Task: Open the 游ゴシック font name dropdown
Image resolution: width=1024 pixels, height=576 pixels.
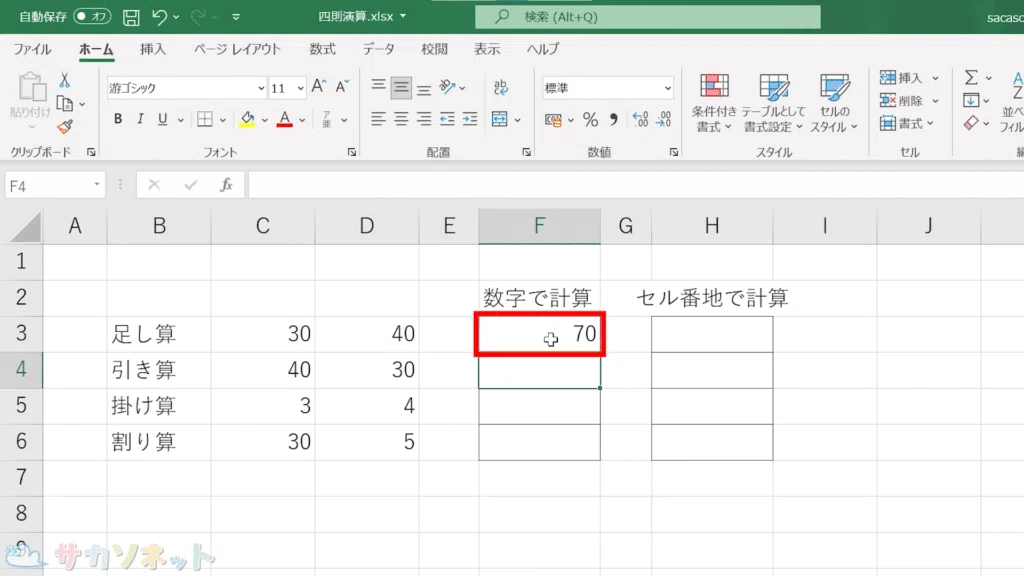Action: pos(261,88)
